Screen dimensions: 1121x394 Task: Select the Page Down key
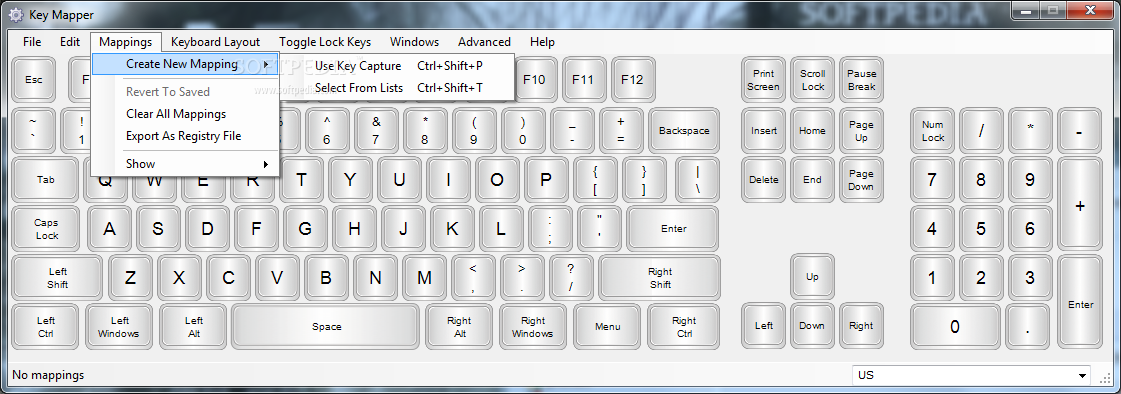point(861,180)
